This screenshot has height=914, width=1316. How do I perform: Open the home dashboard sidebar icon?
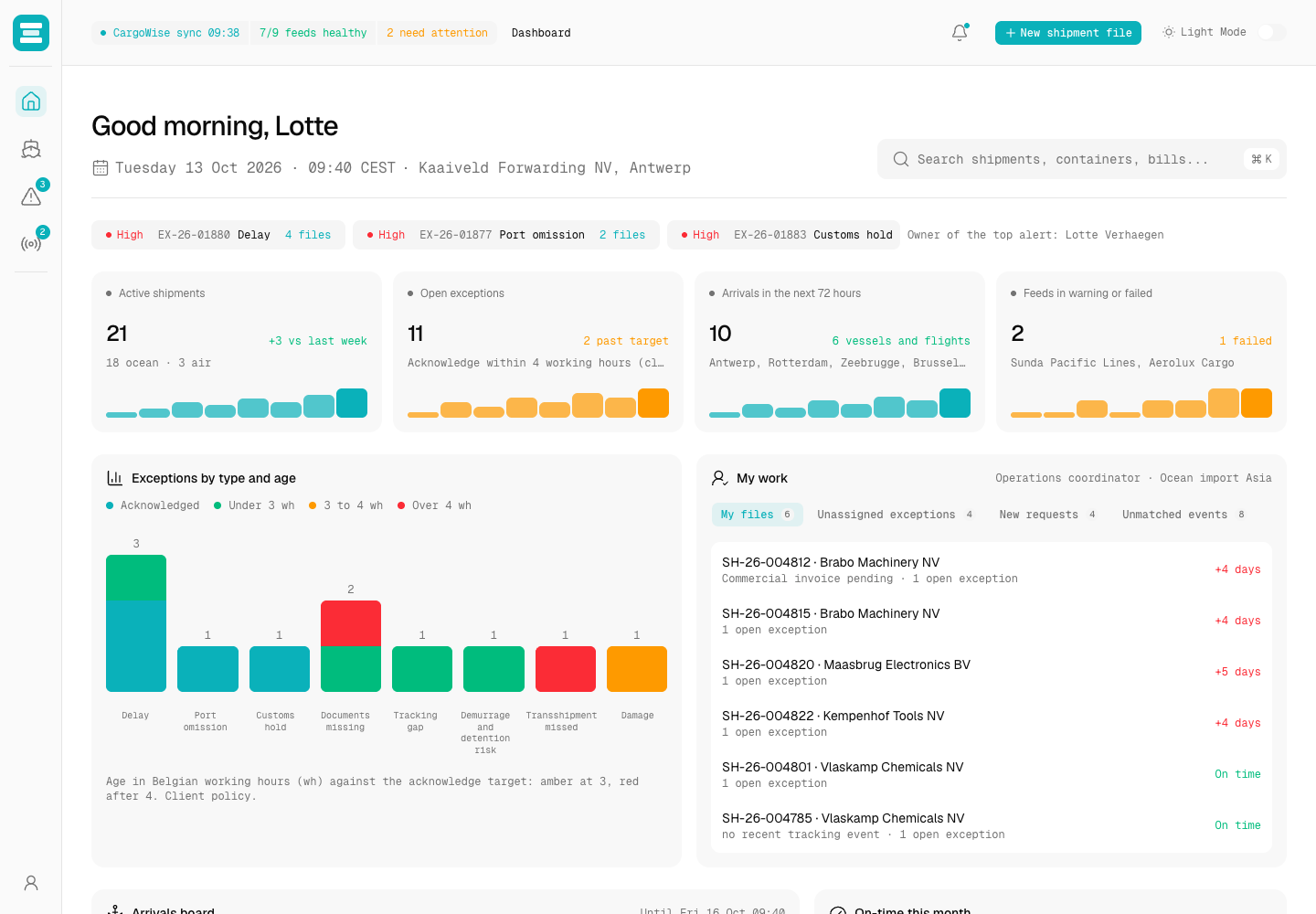coord(31,101)
